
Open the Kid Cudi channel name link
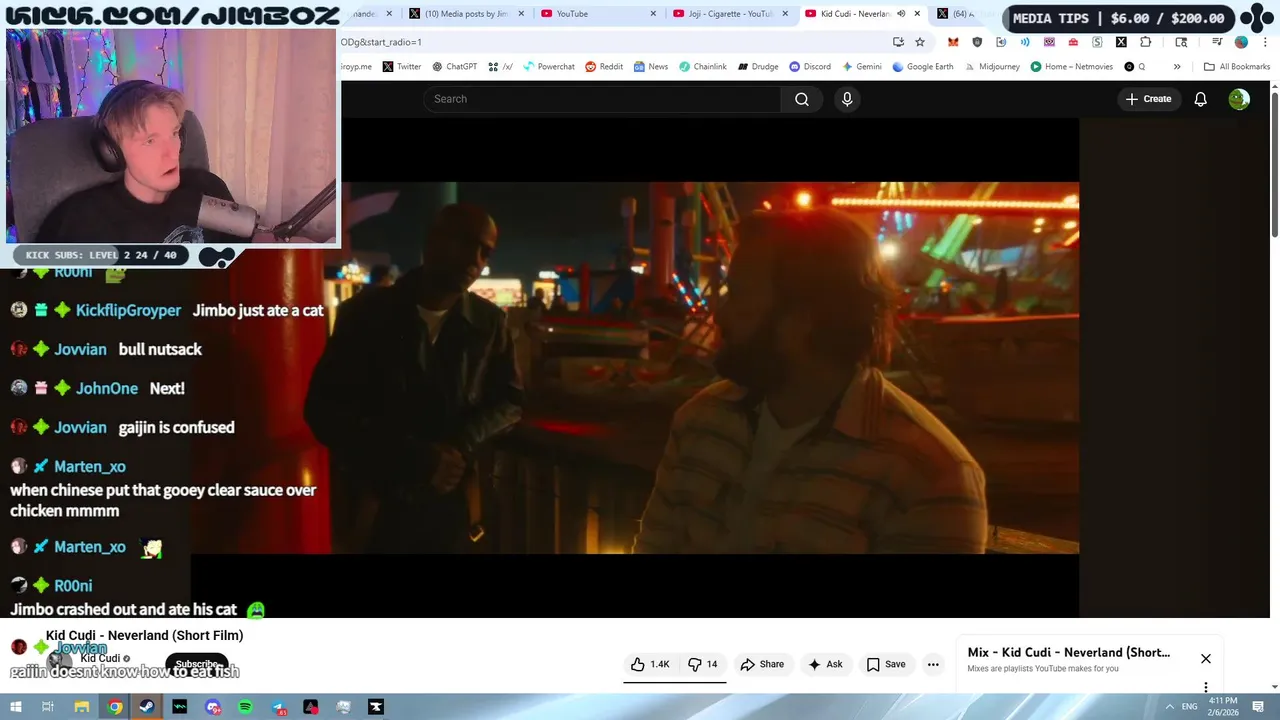(x=100, y=658)
